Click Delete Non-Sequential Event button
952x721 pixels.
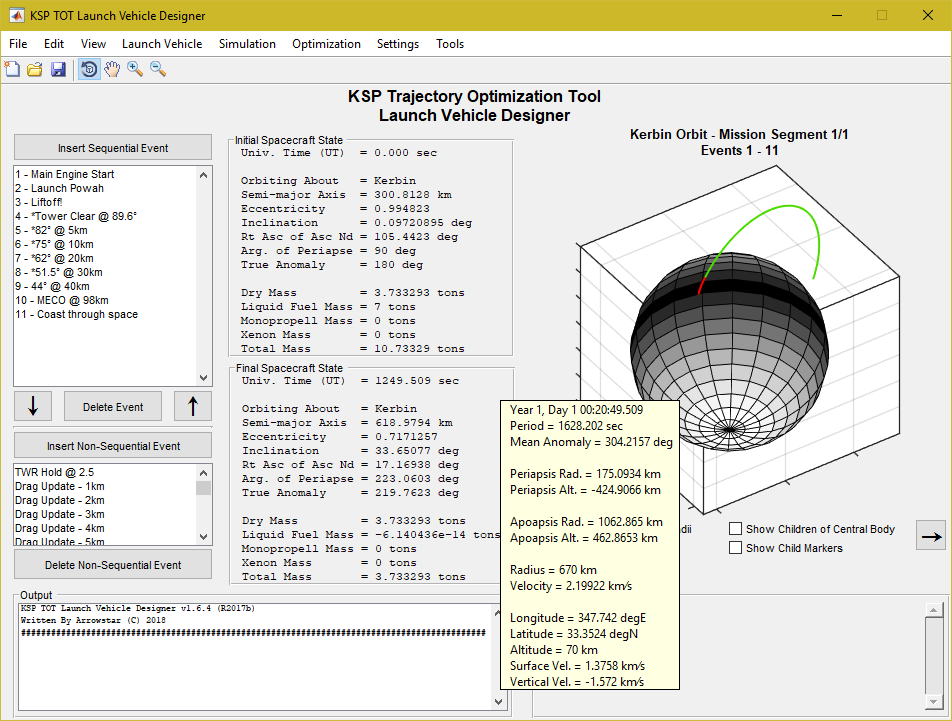click(113, 565)
